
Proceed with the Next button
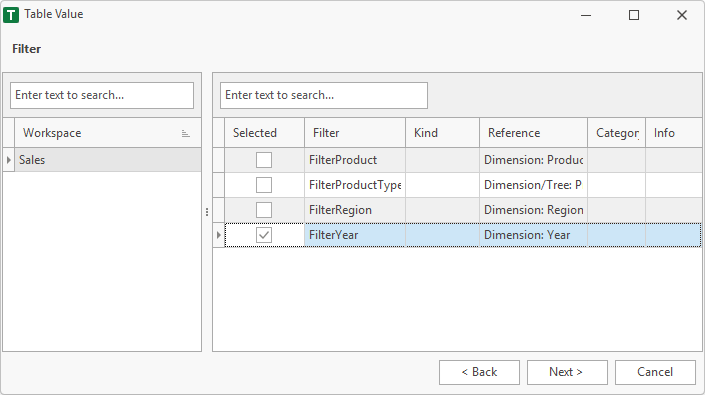pyautogui.click(x=567, y=372)
